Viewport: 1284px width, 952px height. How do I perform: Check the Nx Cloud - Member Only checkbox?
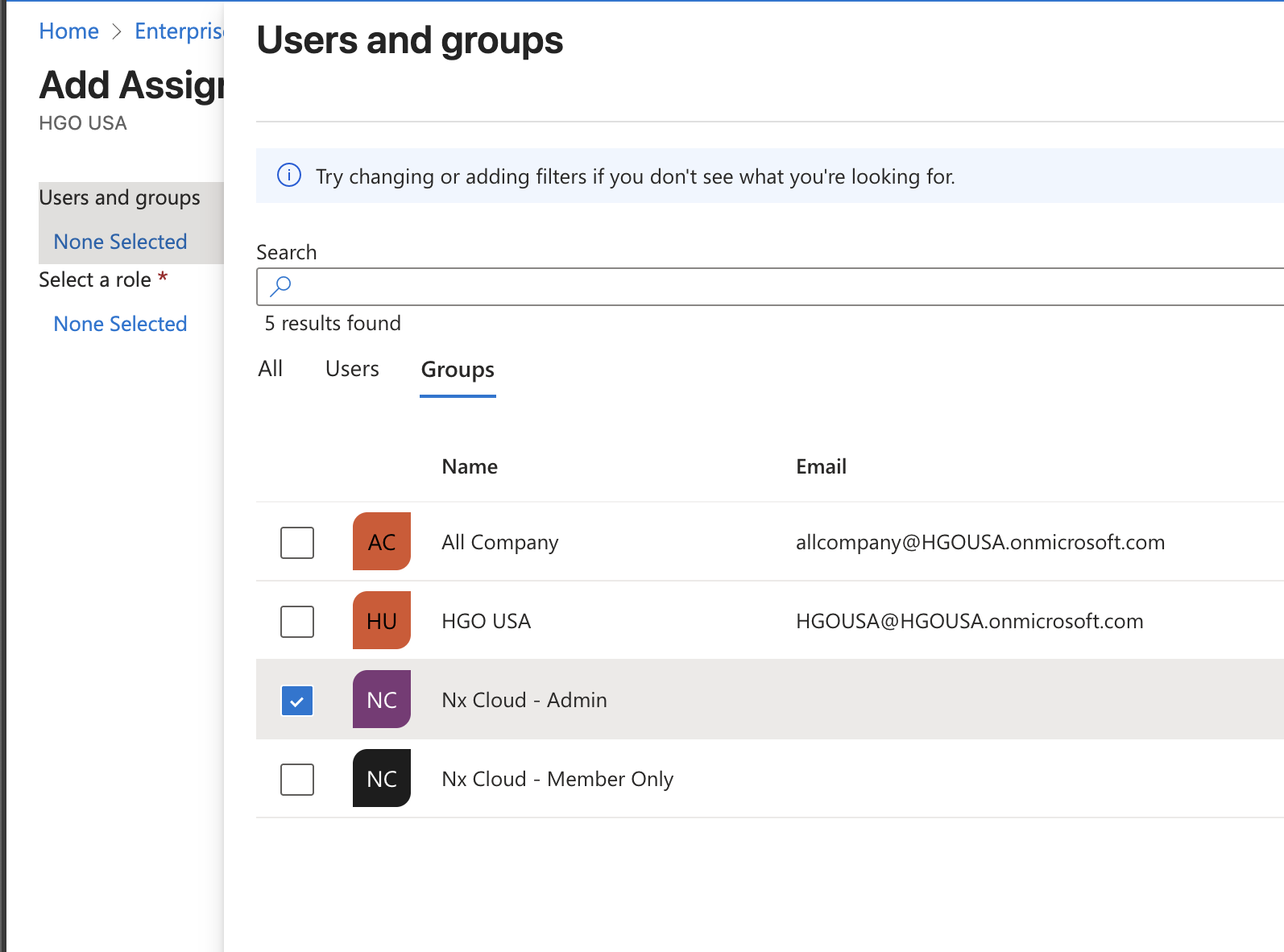pos(297,779)
